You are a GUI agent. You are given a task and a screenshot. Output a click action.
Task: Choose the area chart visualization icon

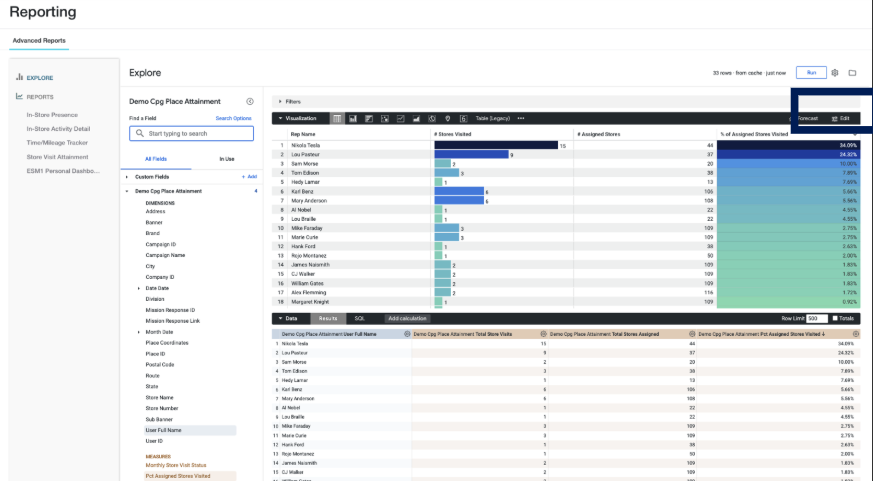pos(416,119)
